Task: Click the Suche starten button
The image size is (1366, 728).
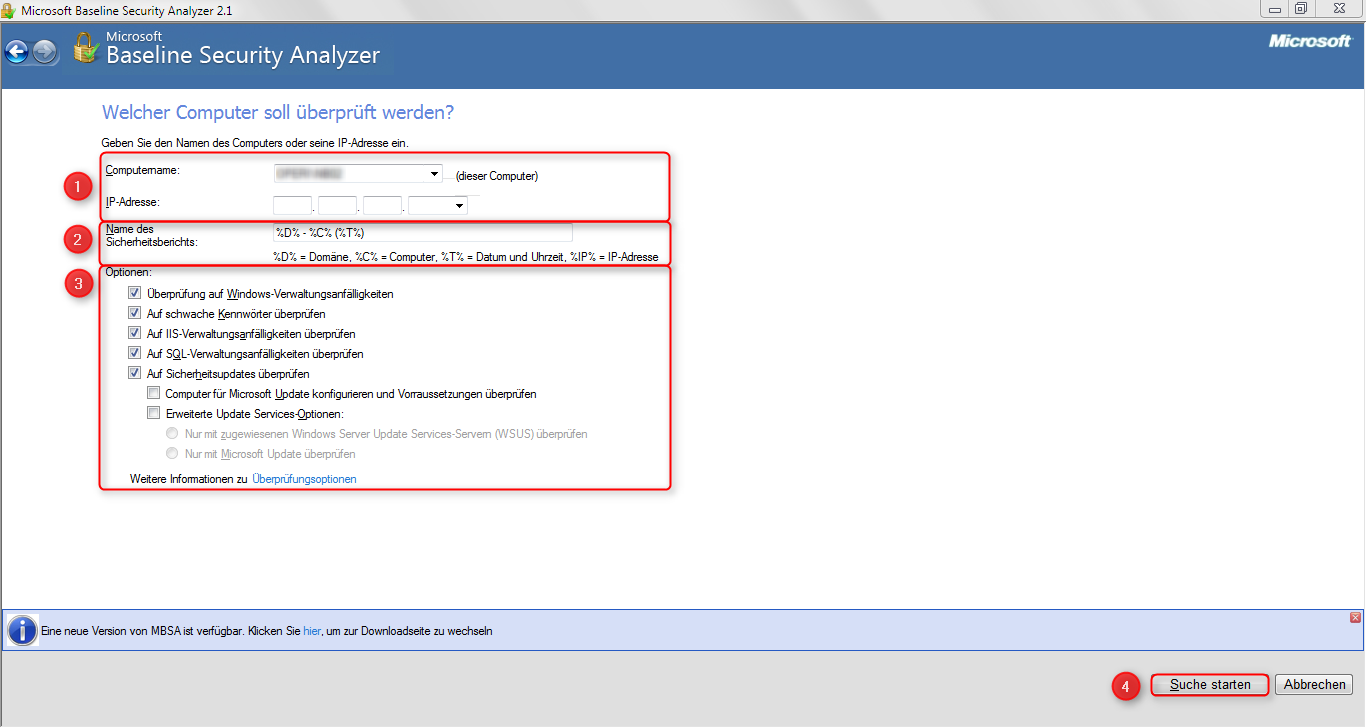Action: tap(1210, 685)
